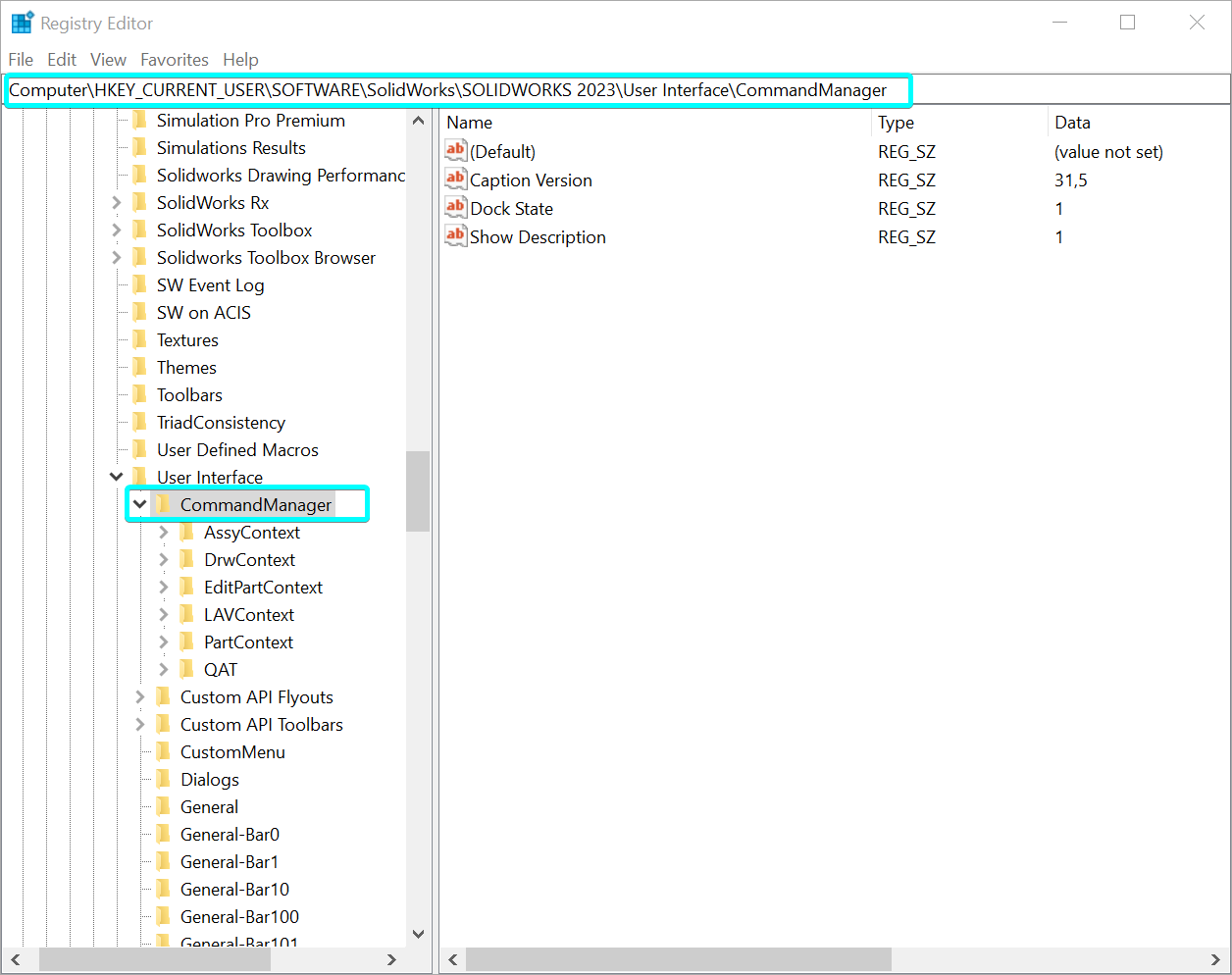1232x975 pixels.
Task: Expand the Custom API Flyouts node
Action: click(139, 696)
